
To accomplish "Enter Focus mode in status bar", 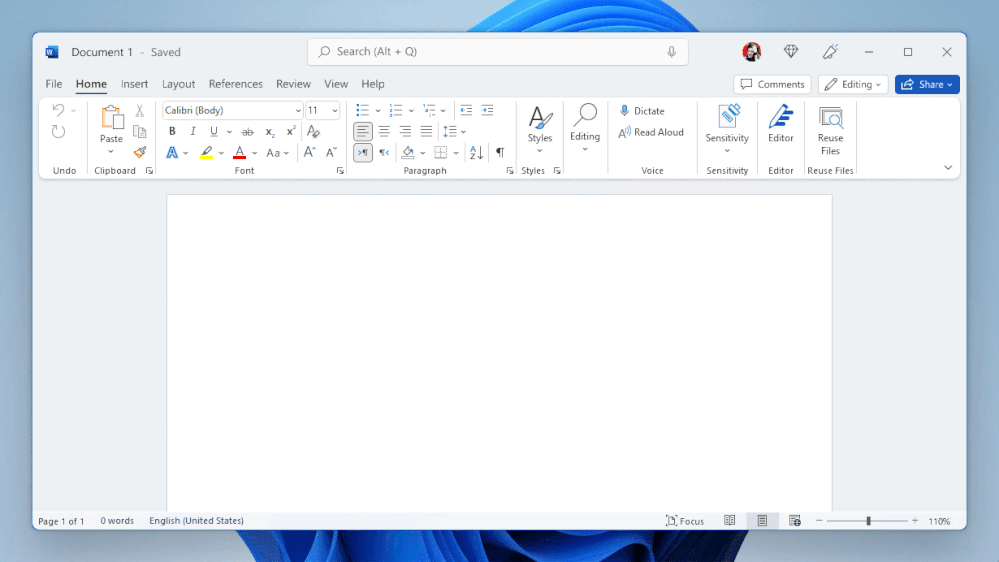I will click(x=685, y=521).
